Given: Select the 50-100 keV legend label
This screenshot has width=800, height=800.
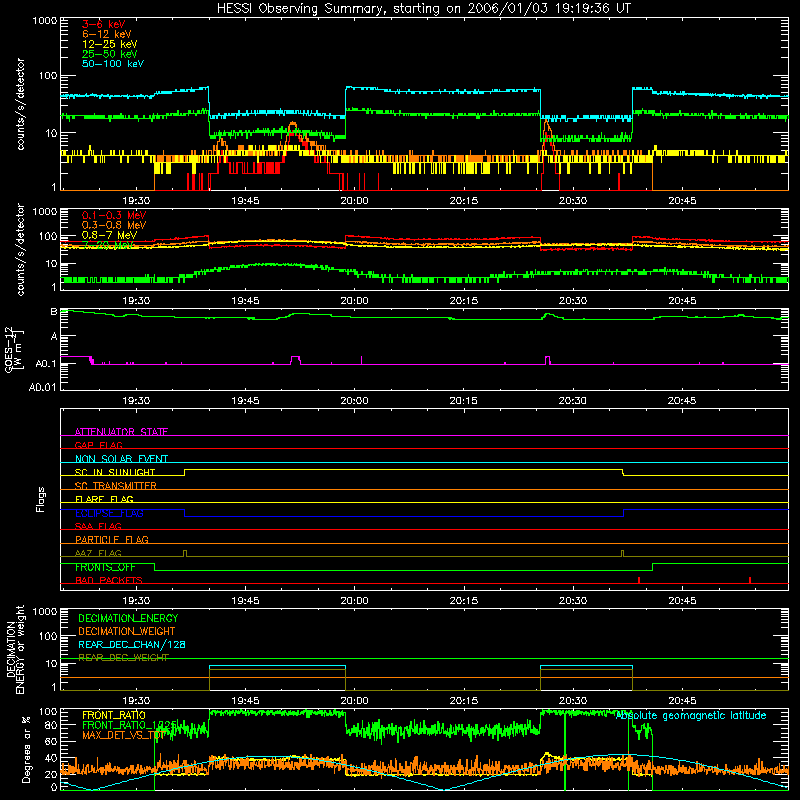Looking at the screenshot, I should (x=113, y=63).
